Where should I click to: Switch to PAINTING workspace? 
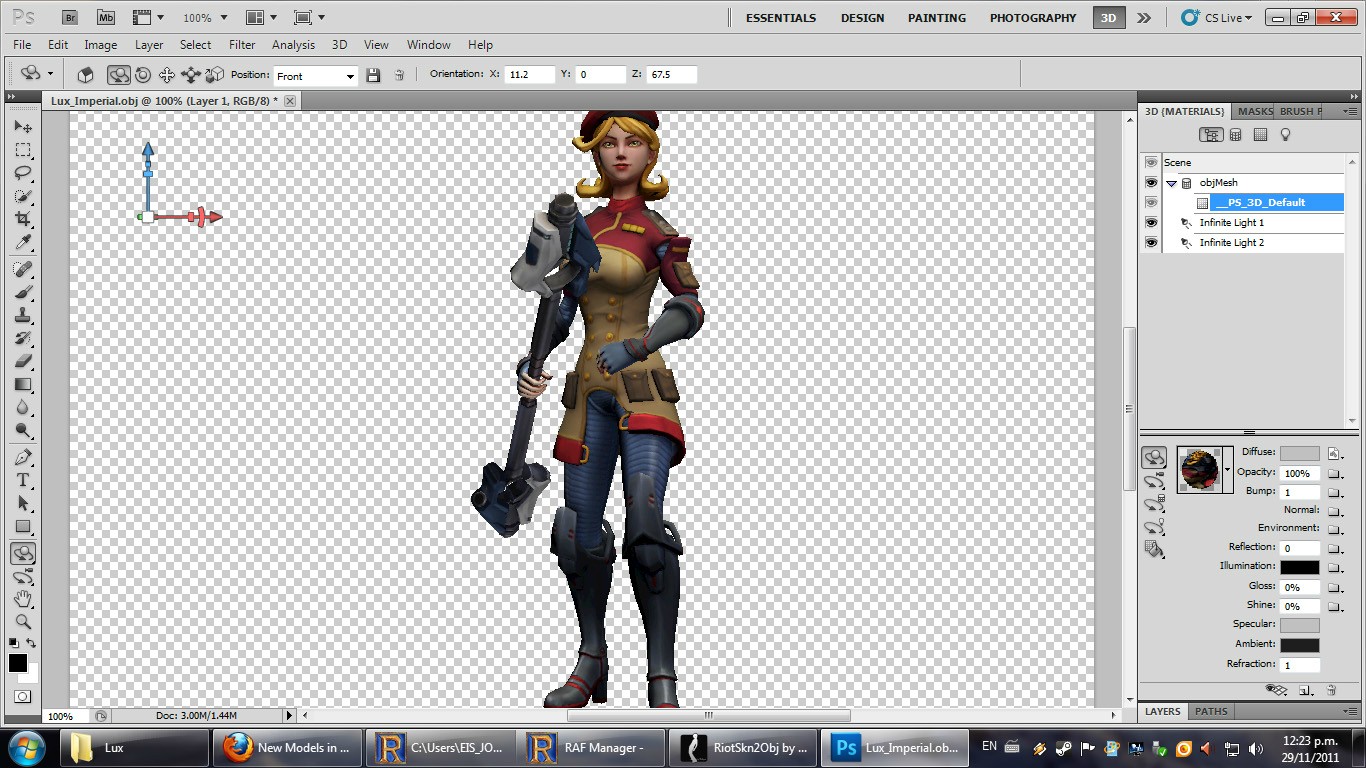pyautogui.click(x=936, y=18)
